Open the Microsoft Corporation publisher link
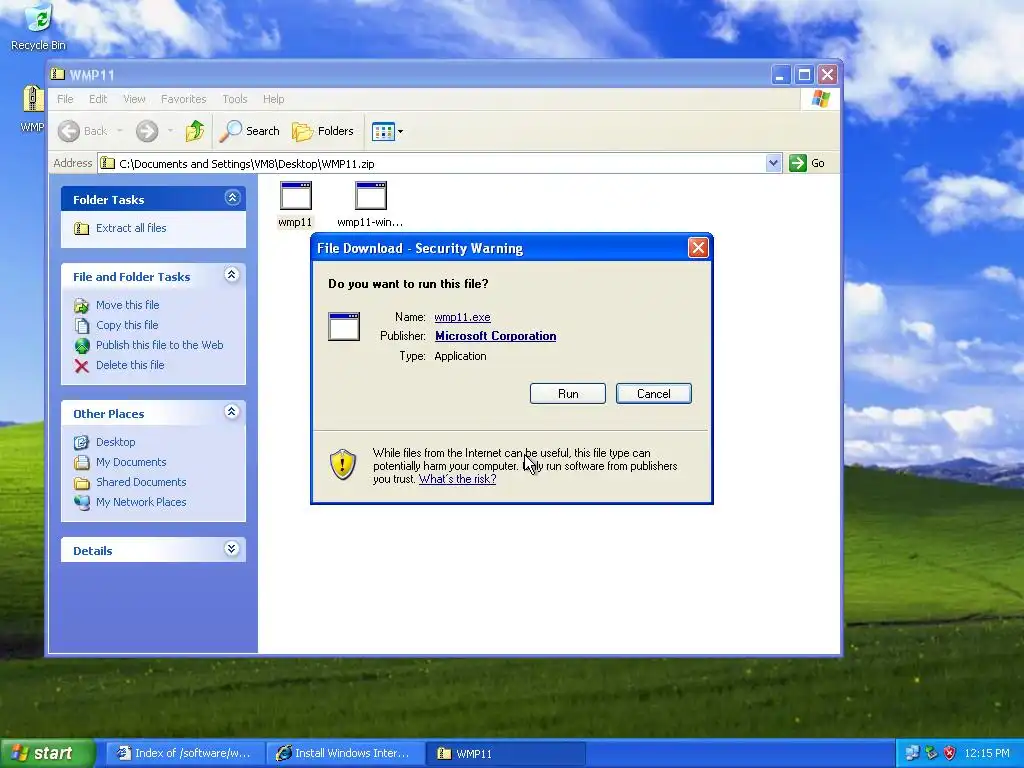The image size is (1024, 768). click(496, 336)
